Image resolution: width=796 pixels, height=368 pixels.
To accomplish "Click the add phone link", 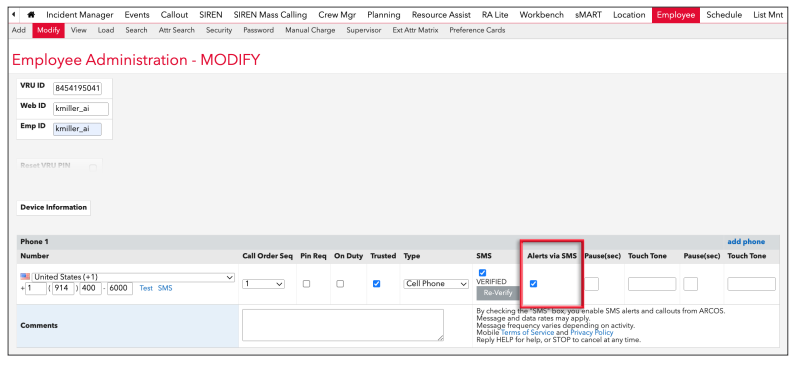I will (x=746, y=242).
